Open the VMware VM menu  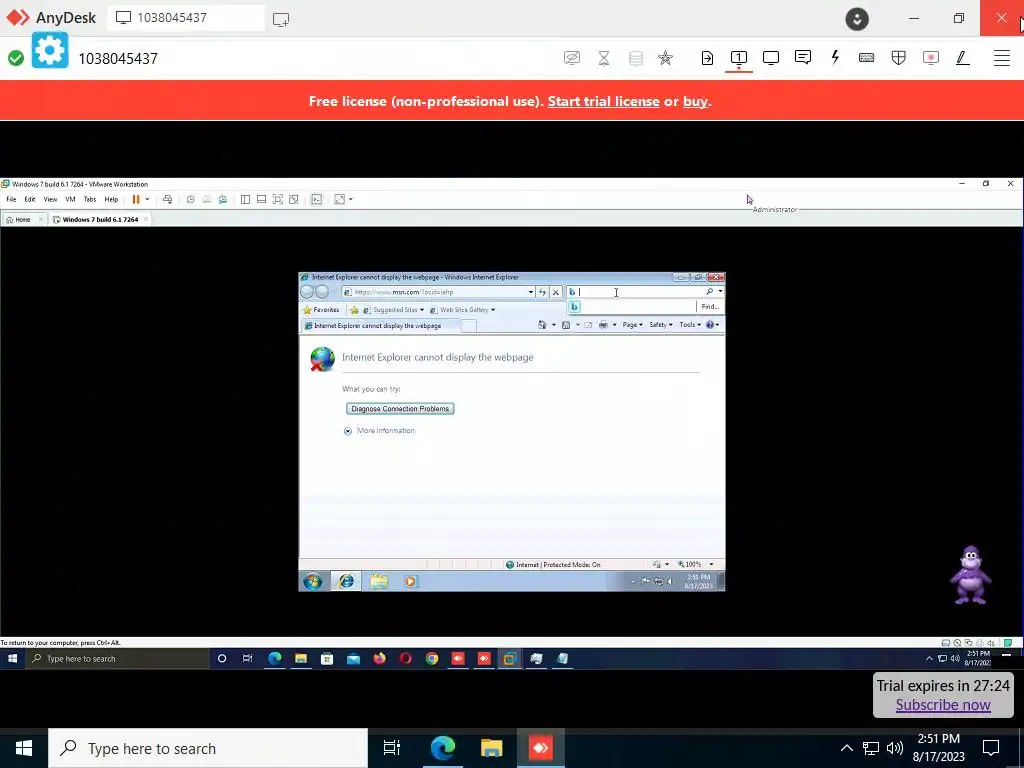pos(71,199)
